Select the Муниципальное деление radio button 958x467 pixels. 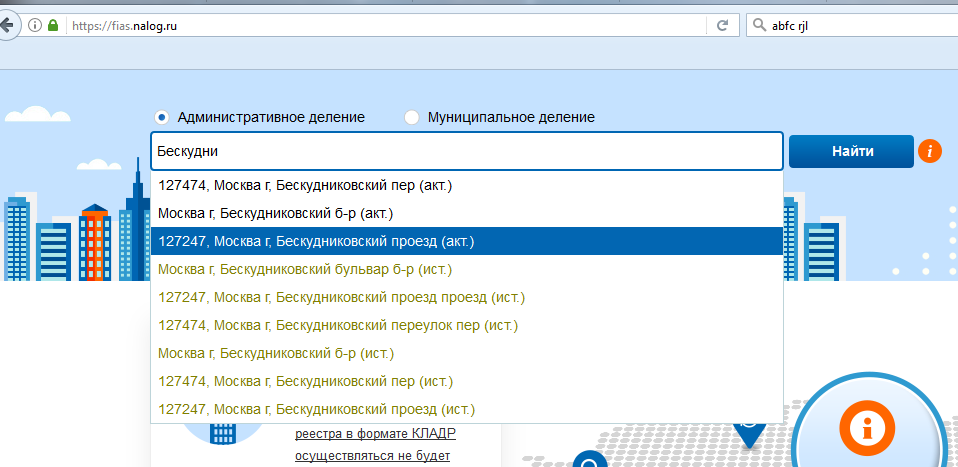pyautogui.click(x=411, y=117)
